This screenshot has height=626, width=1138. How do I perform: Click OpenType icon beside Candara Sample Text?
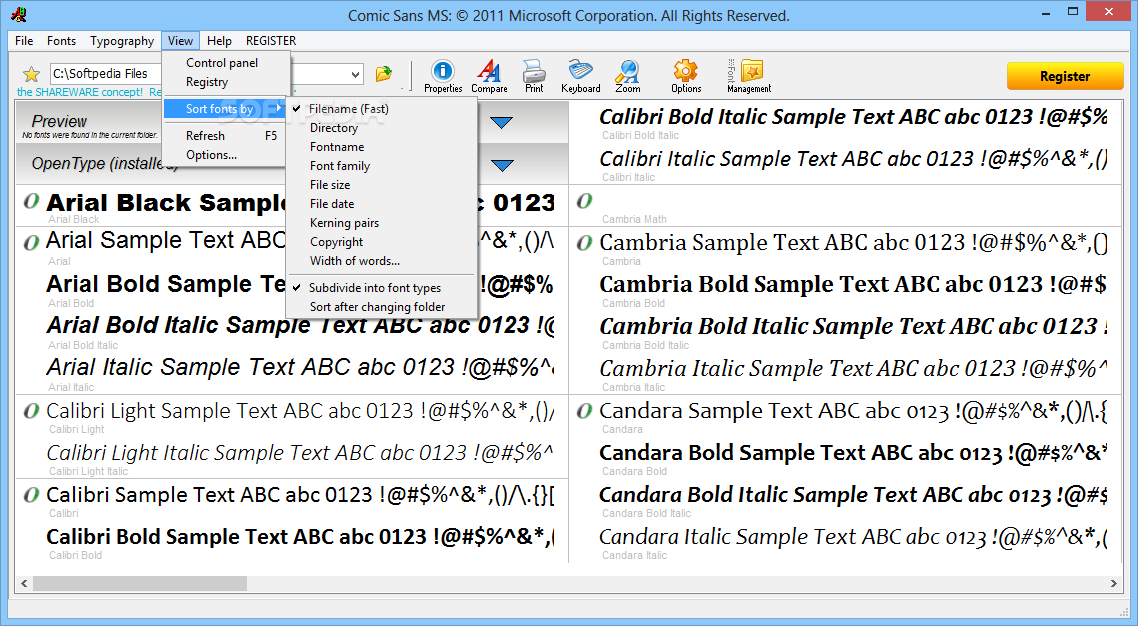point(584,411)
